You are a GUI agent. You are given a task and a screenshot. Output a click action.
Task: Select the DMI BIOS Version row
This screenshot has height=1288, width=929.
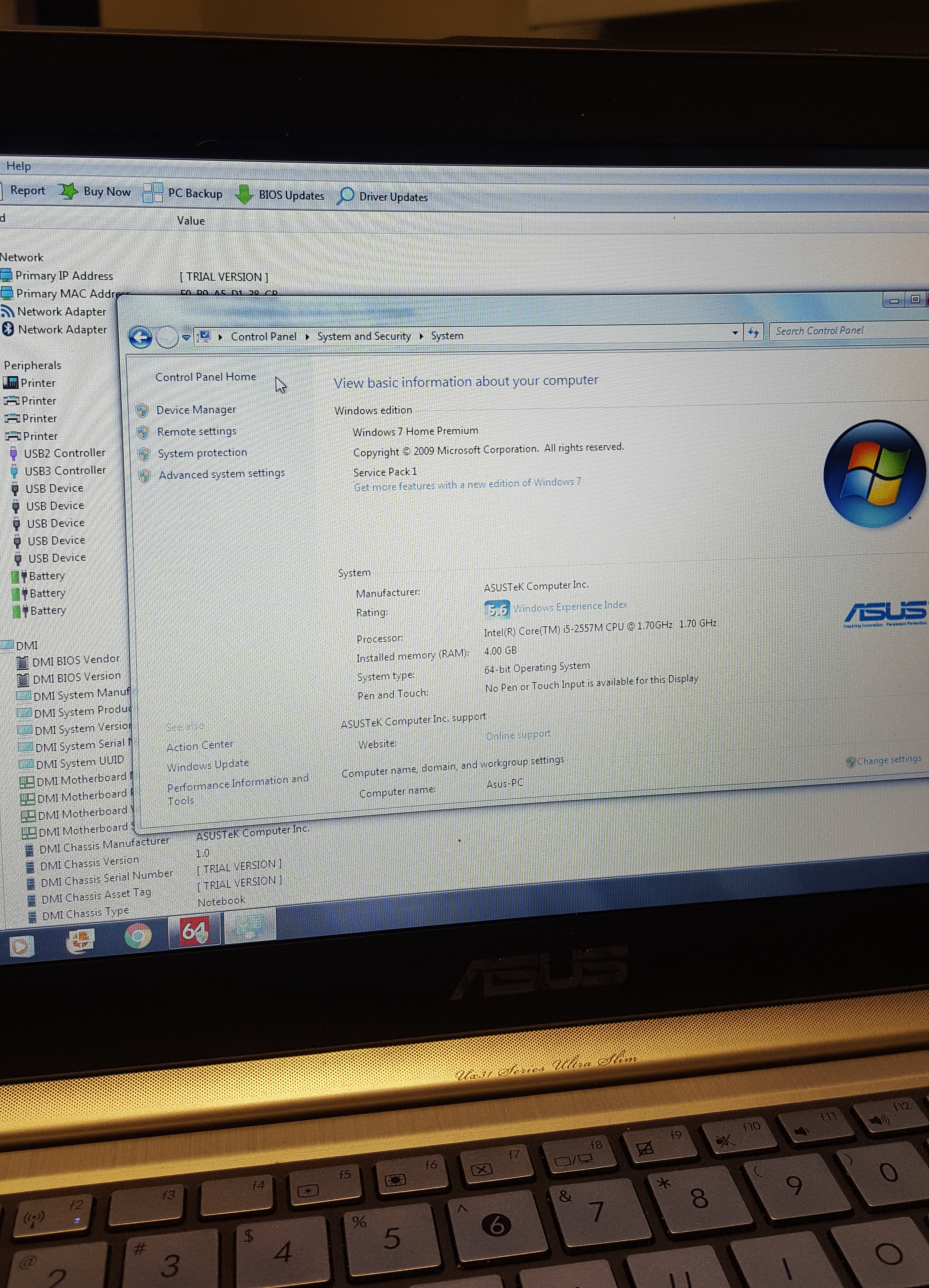point(69,677)
